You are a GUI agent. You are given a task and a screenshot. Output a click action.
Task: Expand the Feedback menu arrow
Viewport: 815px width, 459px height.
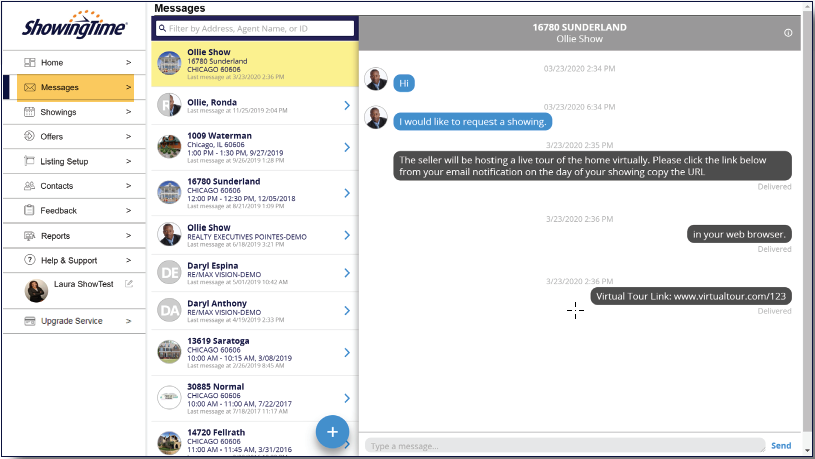pyautogui.click(x=128, y=211)
